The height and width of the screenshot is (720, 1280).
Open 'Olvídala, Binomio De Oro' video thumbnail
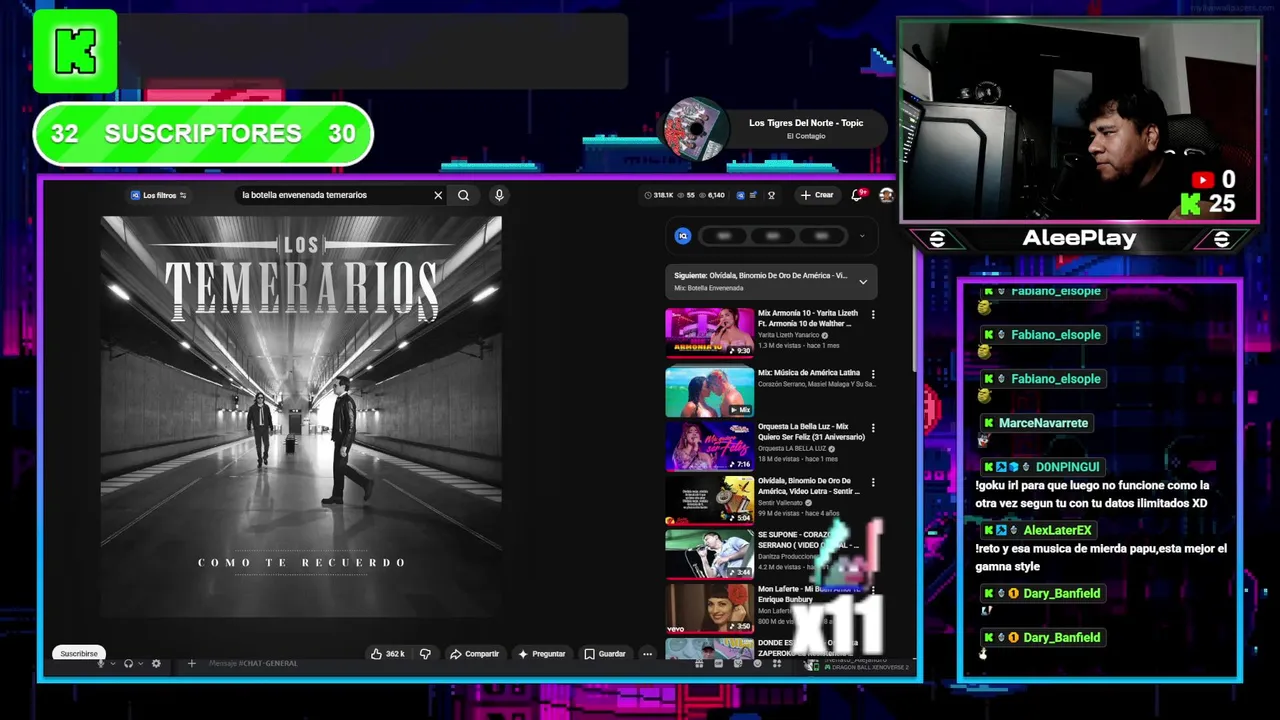tap(709, 499)
